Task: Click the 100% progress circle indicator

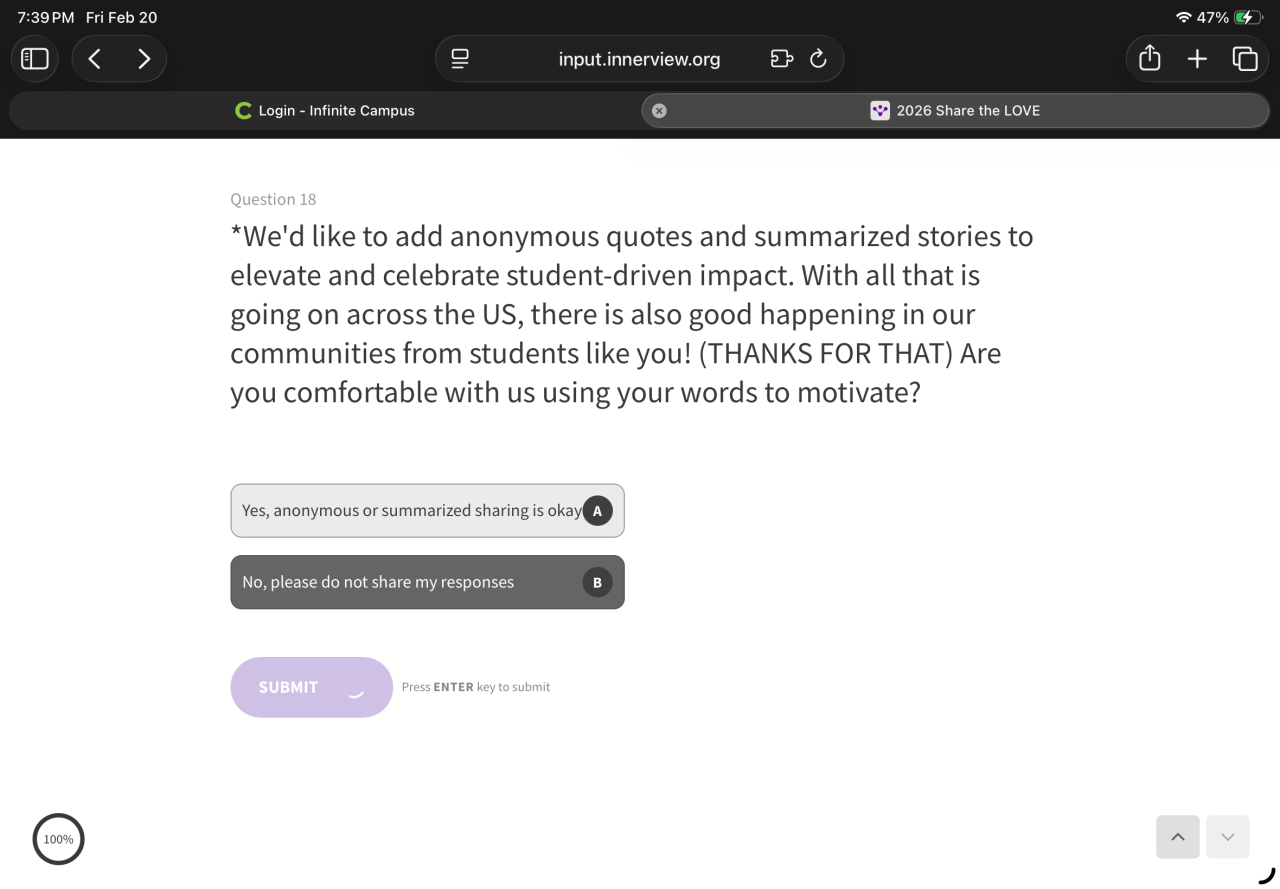Action: coord(58,839)
